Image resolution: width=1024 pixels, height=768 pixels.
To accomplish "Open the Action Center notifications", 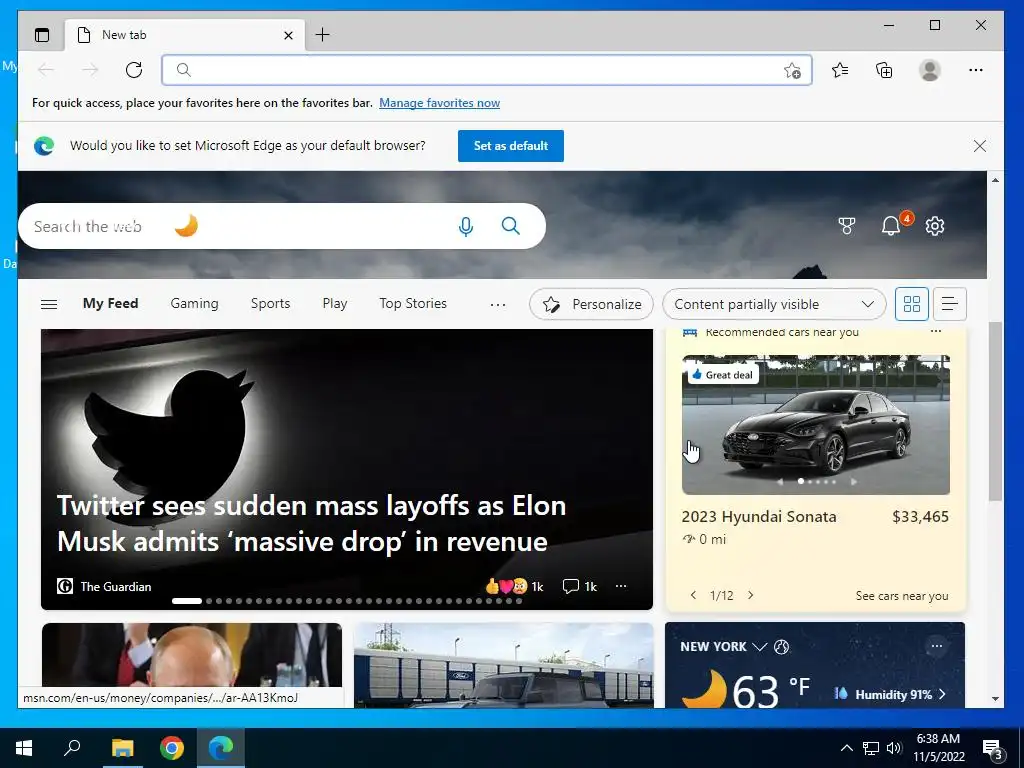I will [993, 750].
